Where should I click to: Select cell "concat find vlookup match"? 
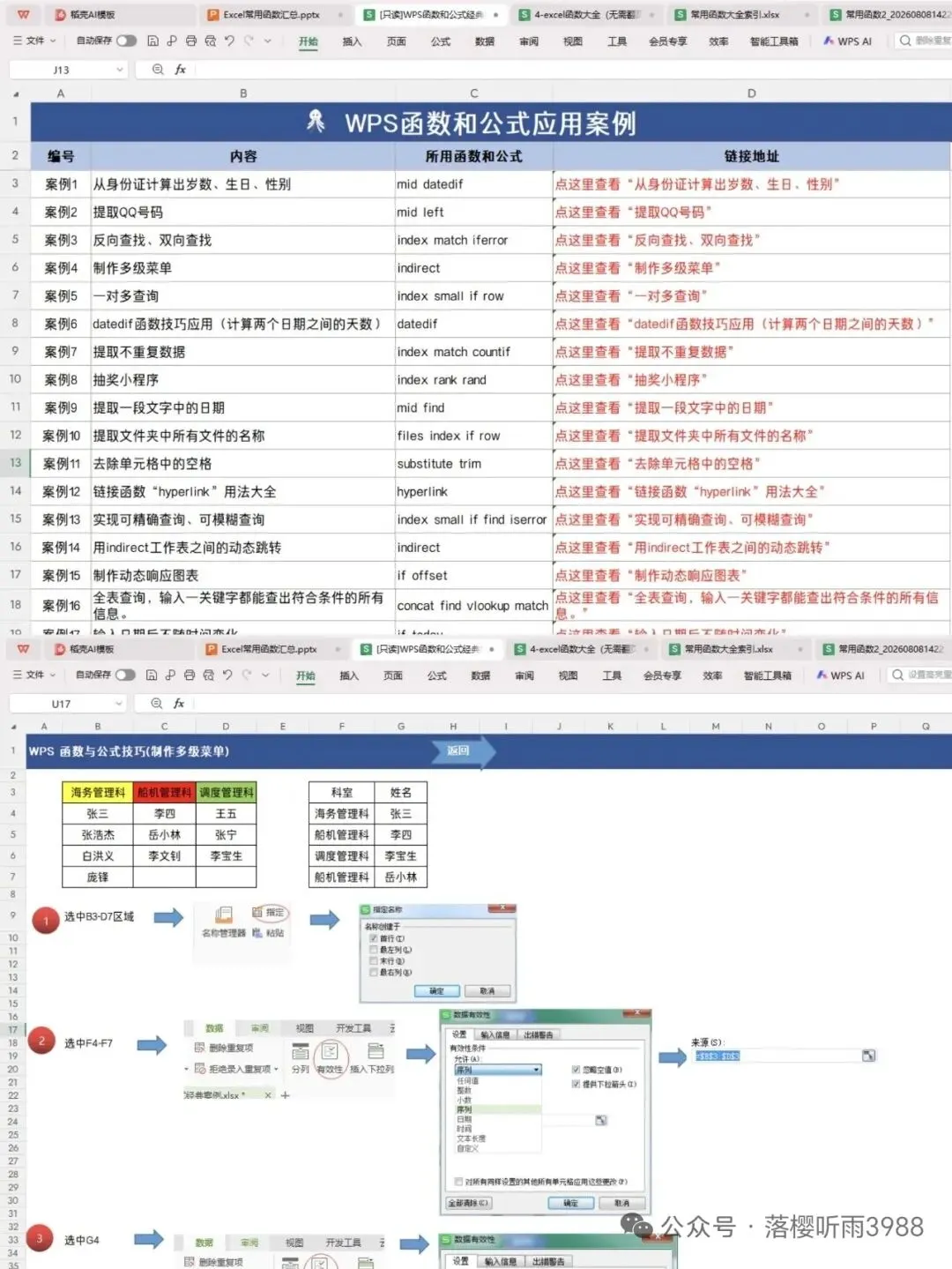(x=473, y=606)
